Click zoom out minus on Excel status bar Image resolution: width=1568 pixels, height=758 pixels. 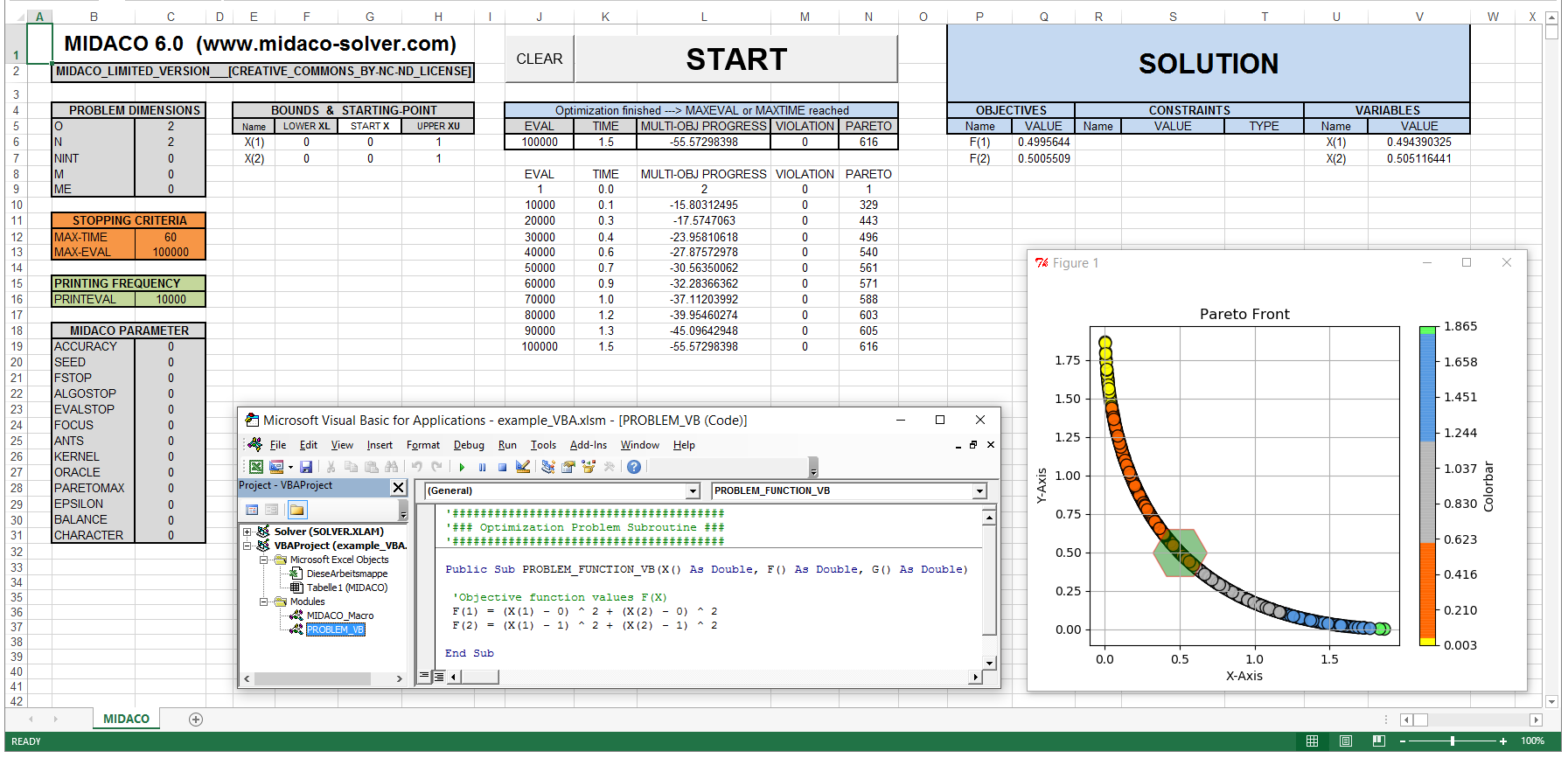[x=1403, y=741]
